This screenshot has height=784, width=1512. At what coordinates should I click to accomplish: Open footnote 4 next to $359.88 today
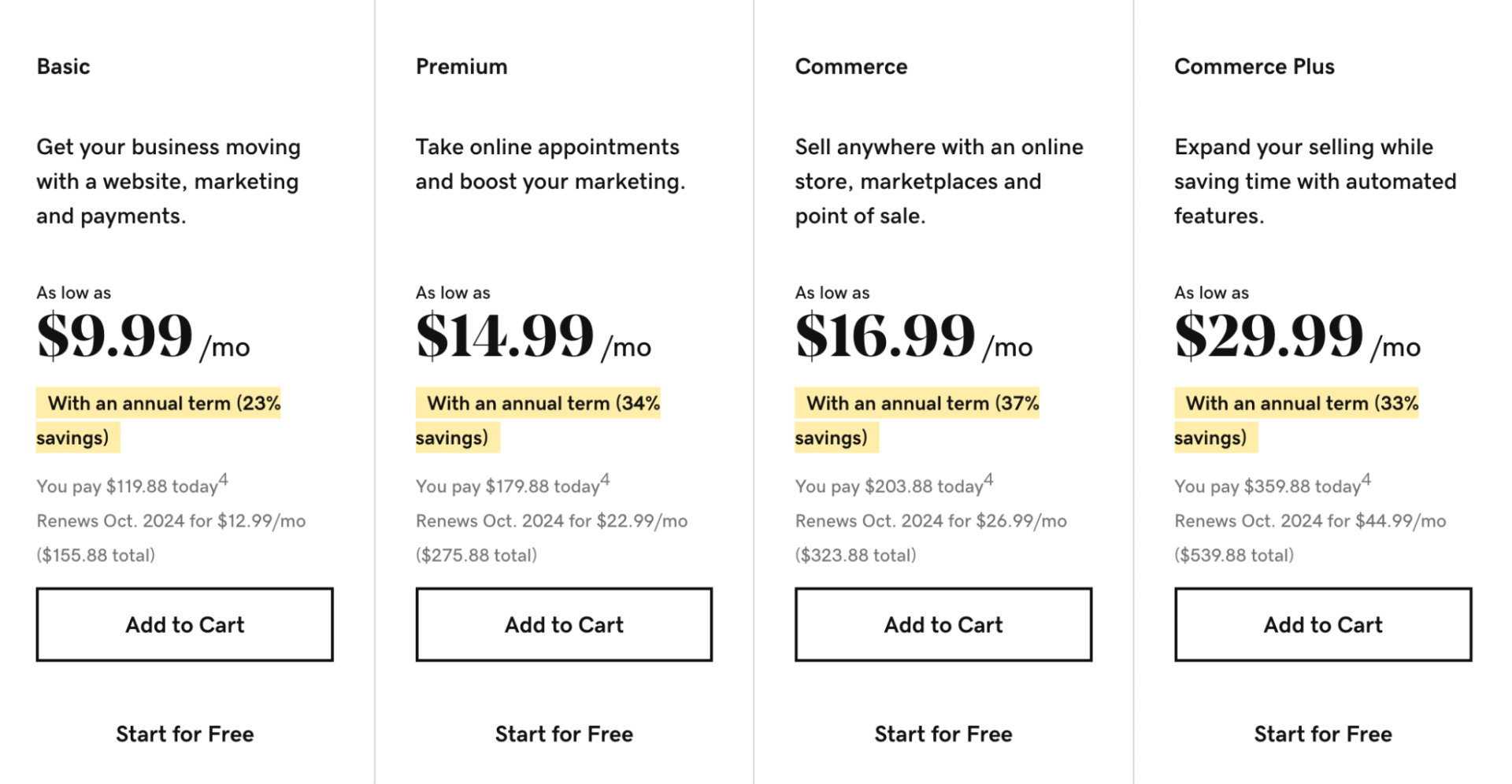(1366, 479)
